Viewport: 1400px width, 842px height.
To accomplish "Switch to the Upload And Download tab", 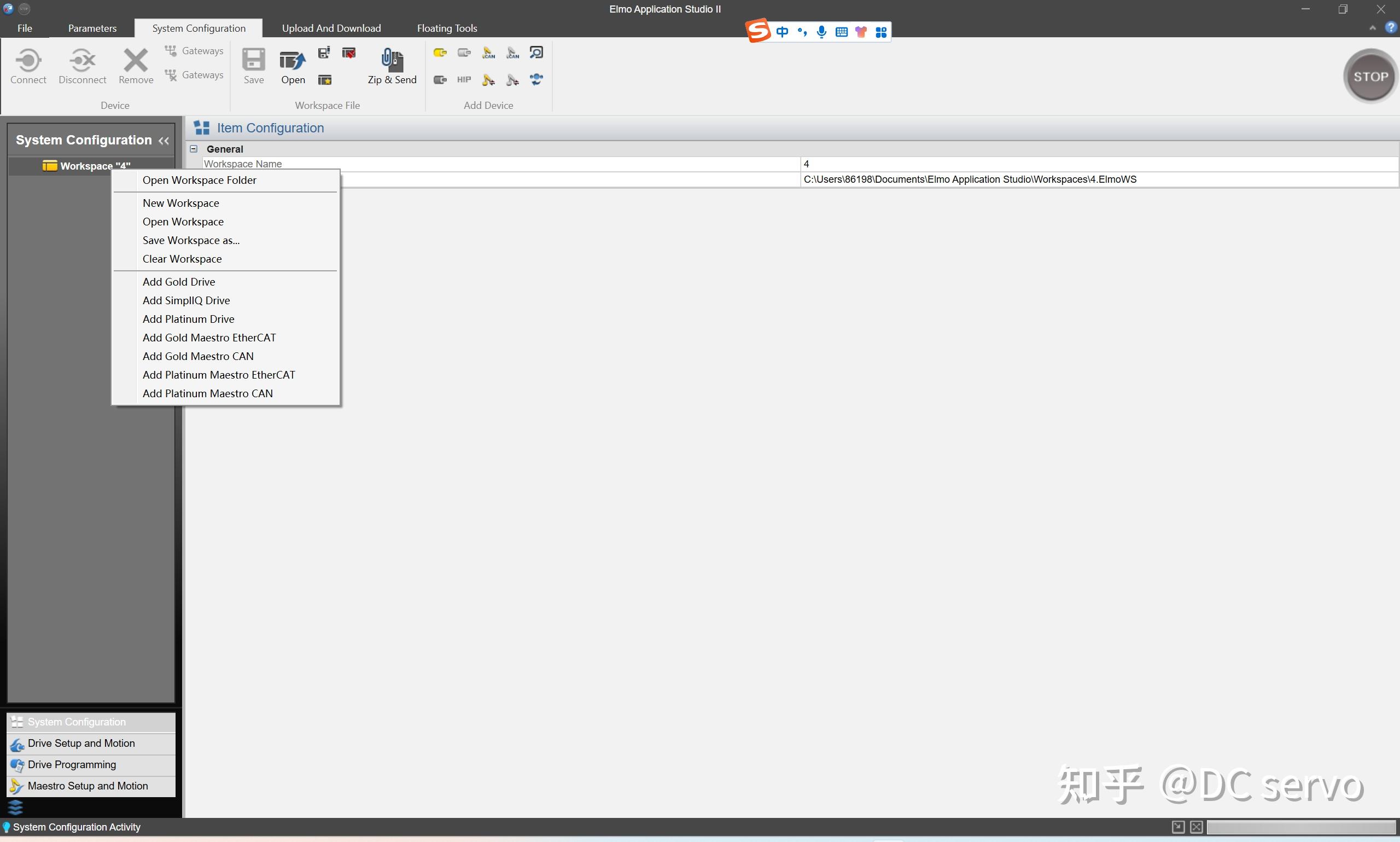I will tap(331, 28).
